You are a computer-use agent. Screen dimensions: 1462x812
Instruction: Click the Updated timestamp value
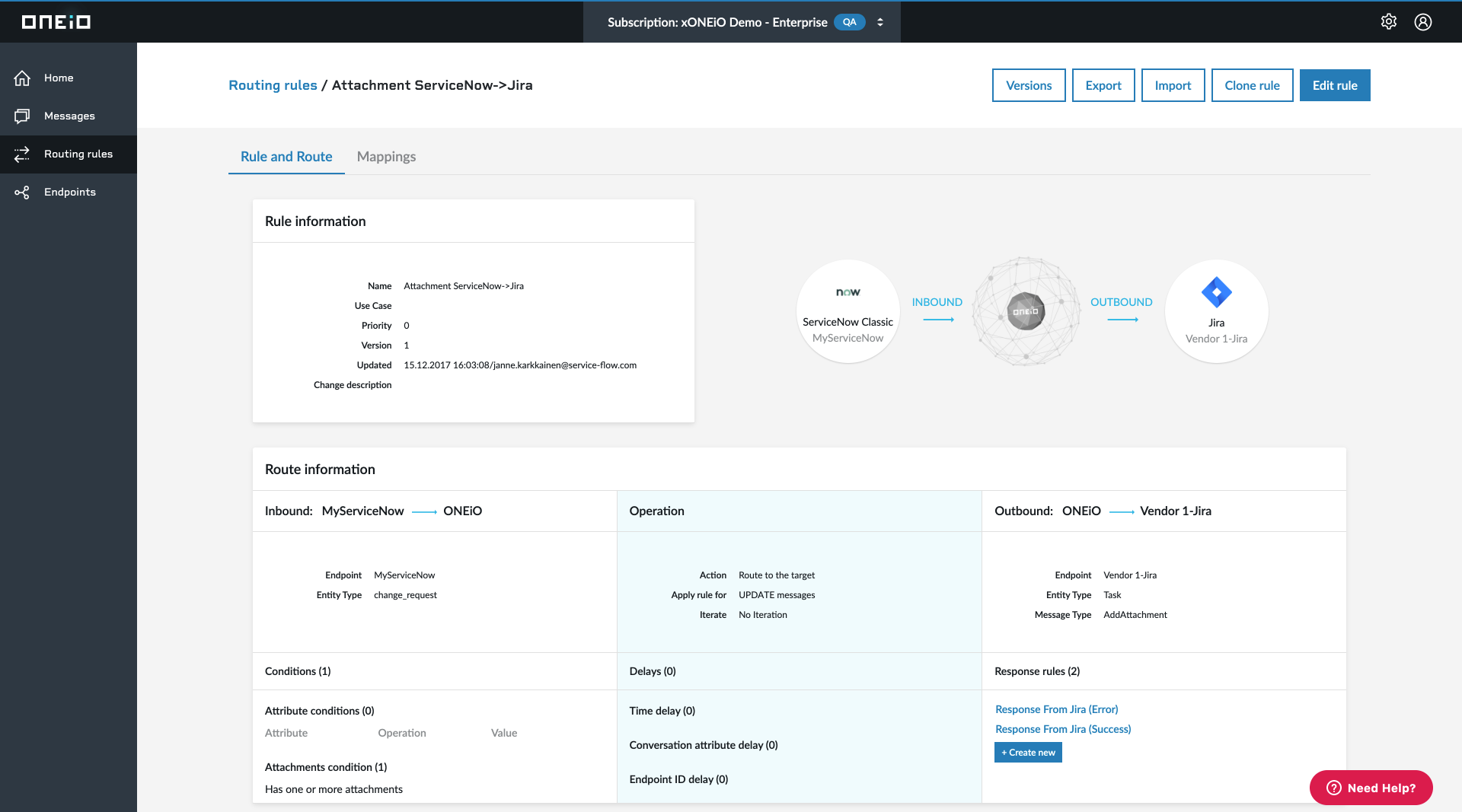click(x=520, y=365)
